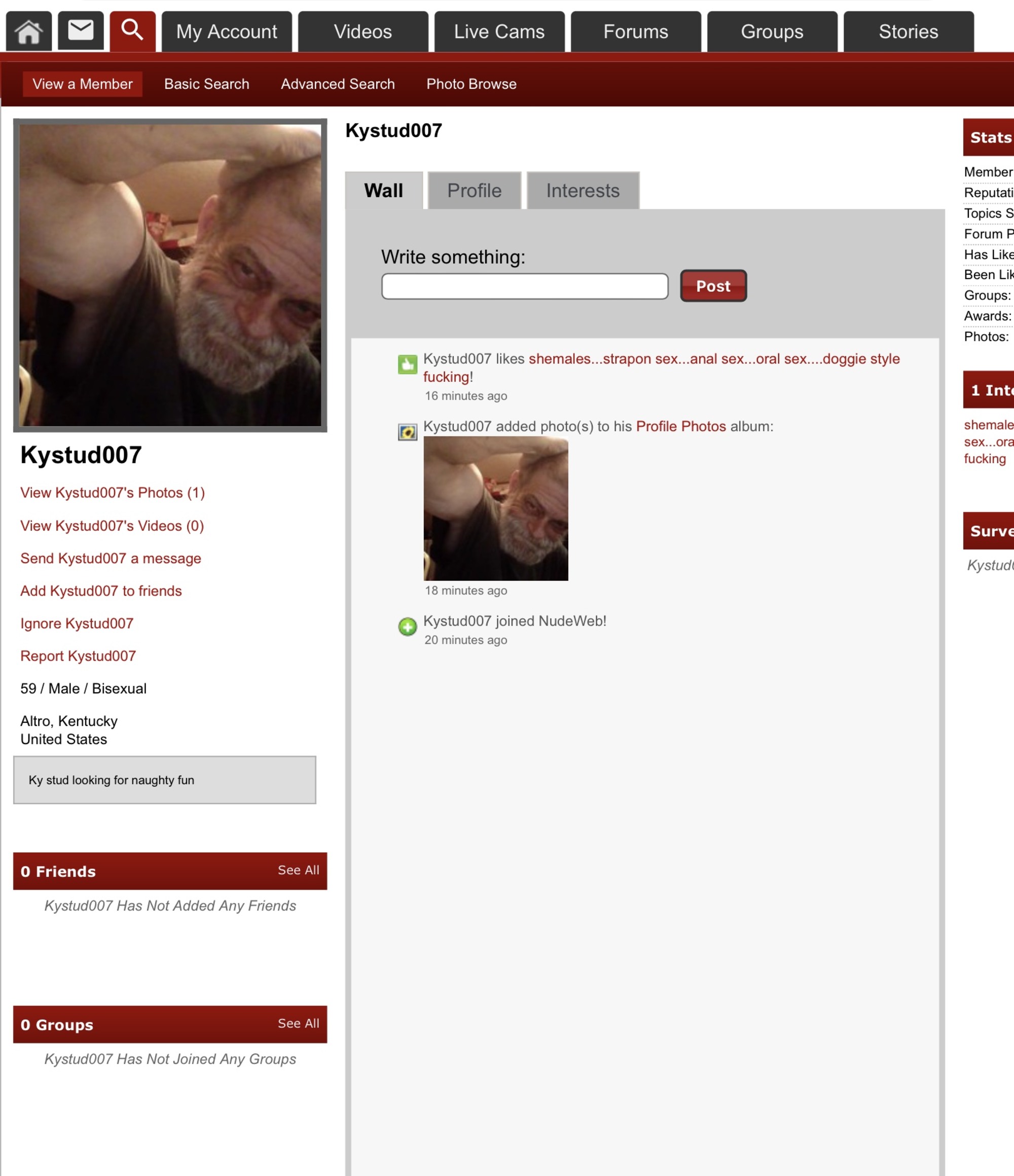Open the Live Cams section
The height and width of the screenshot is (1176, 1014).
pyautogui.click(x=499, y=32)
